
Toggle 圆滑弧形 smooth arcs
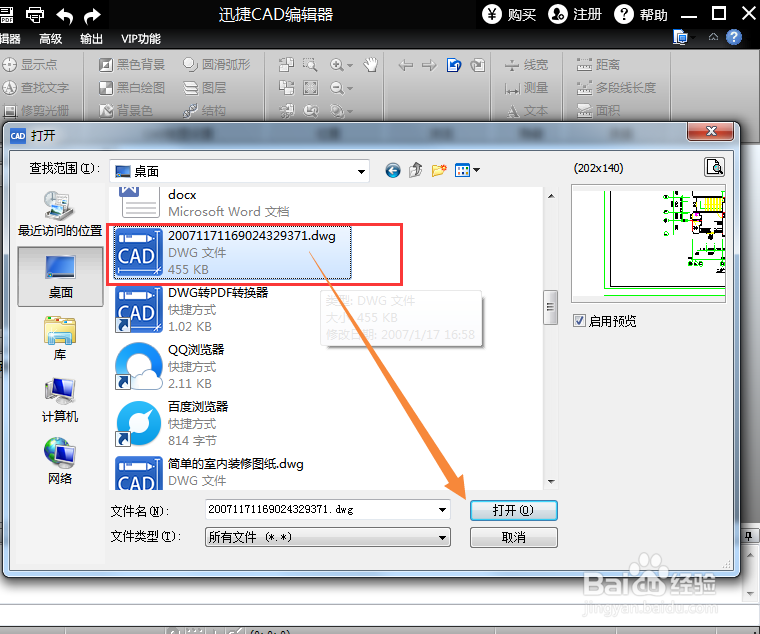click(217, 64)
